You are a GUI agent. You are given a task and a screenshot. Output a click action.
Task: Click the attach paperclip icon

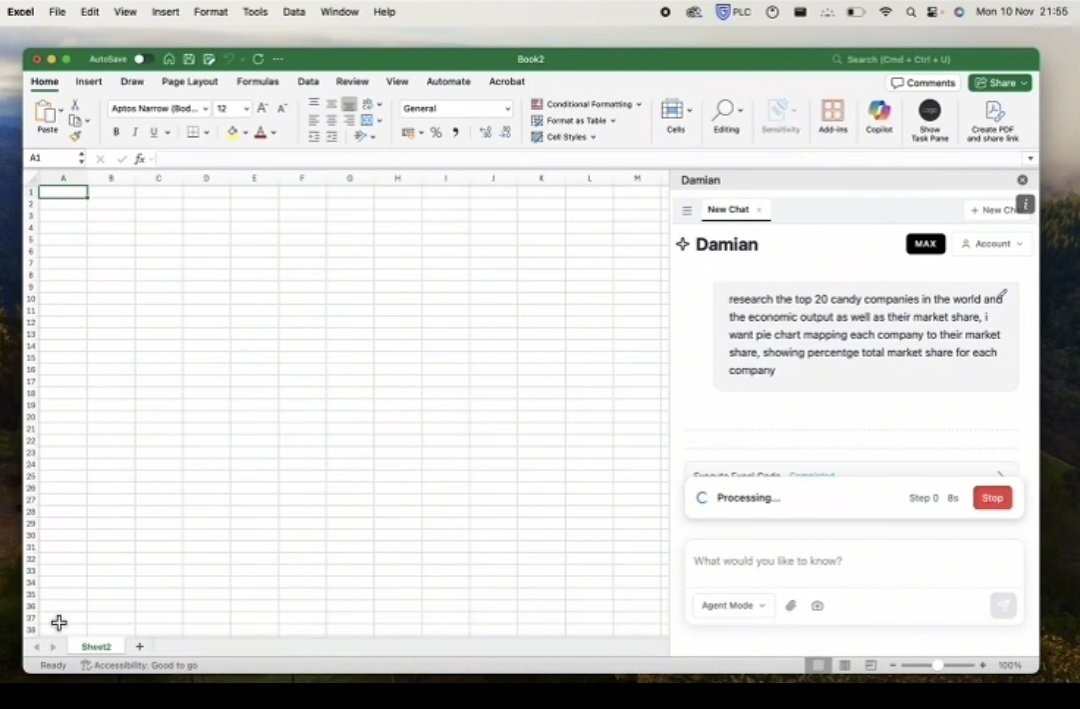(x=791, y=606)
